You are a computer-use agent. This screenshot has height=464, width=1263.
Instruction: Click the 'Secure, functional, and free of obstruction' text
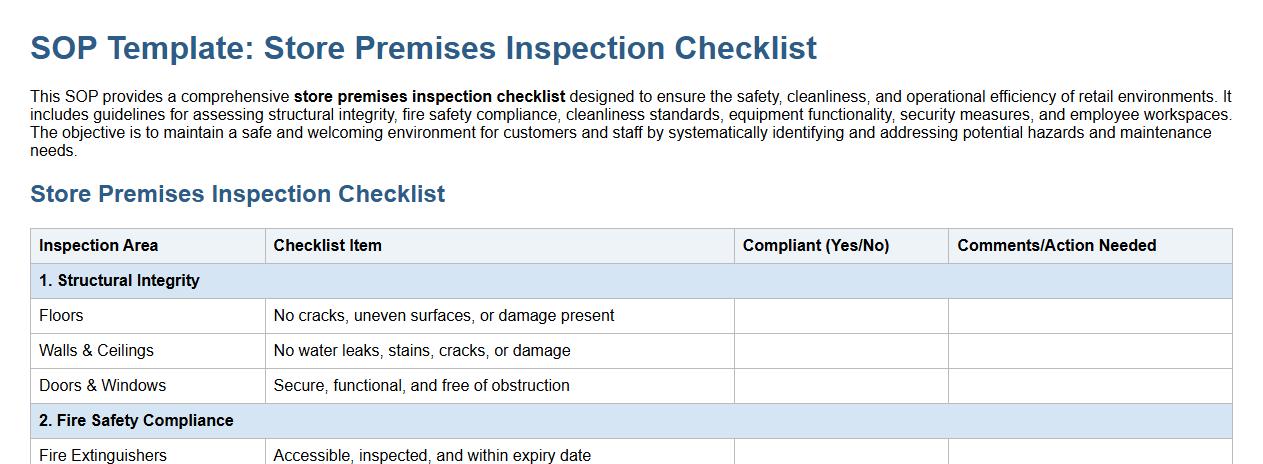(421, 386)
